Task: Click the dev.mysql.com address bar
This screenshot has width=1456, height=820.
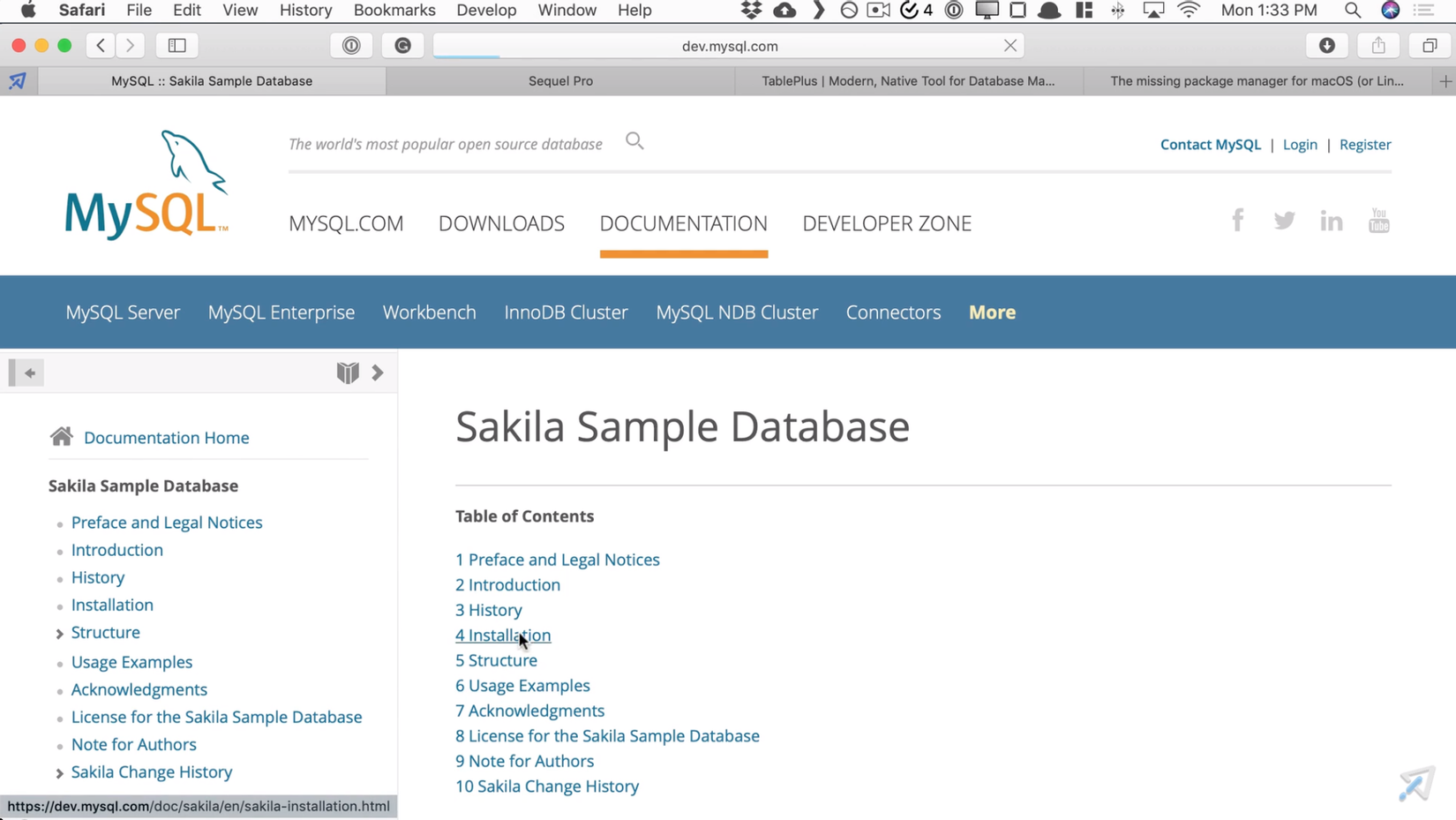Action: tap(729, 45)
